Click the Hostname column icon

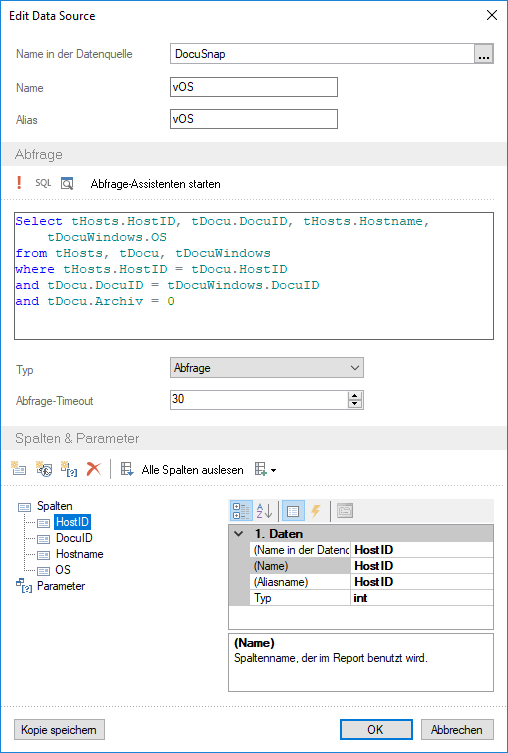pyautogui.click(x=44, y=555)
